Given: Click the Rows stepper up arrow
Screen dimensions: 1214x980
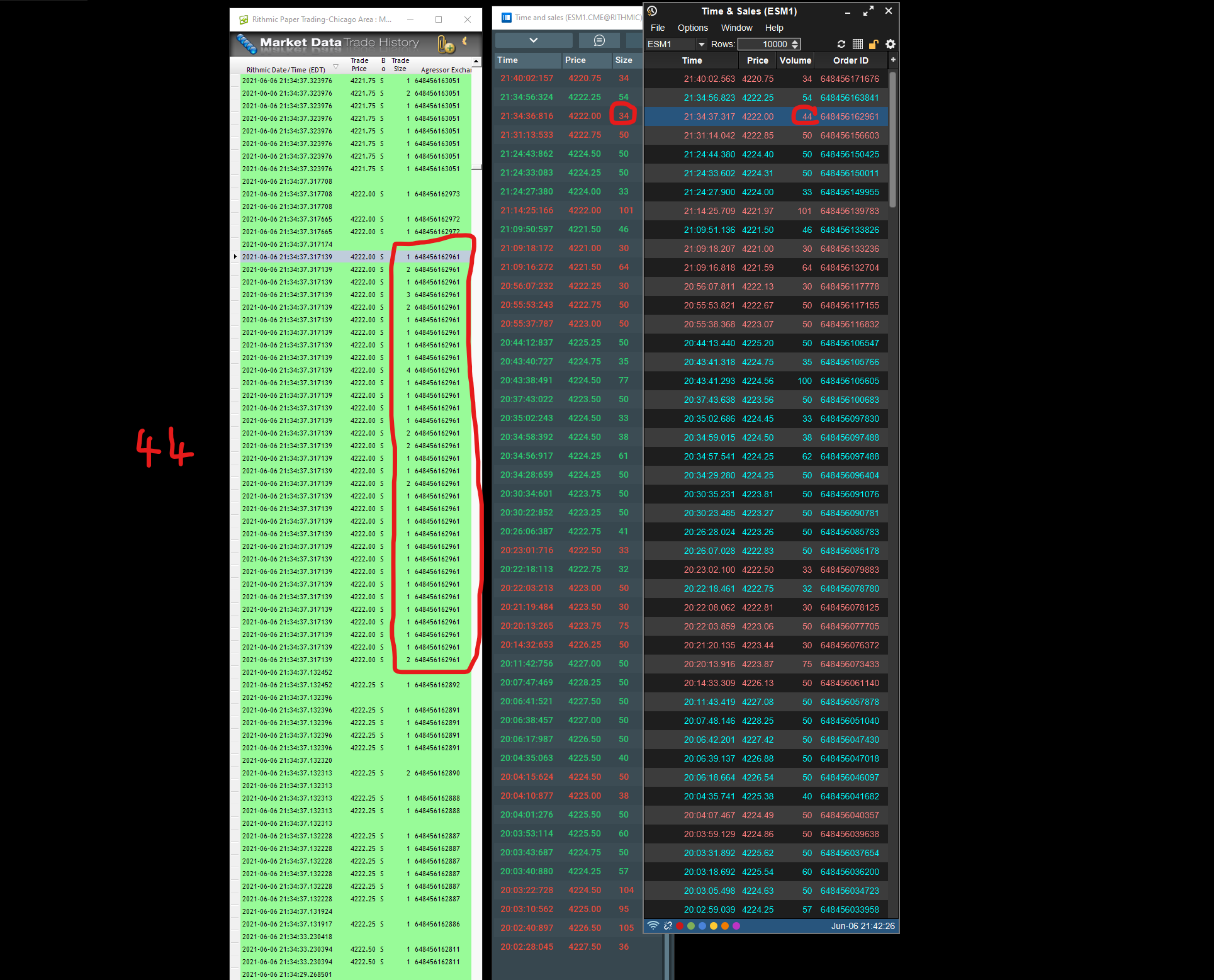Looking at the screenshot, I should [795, 42].
